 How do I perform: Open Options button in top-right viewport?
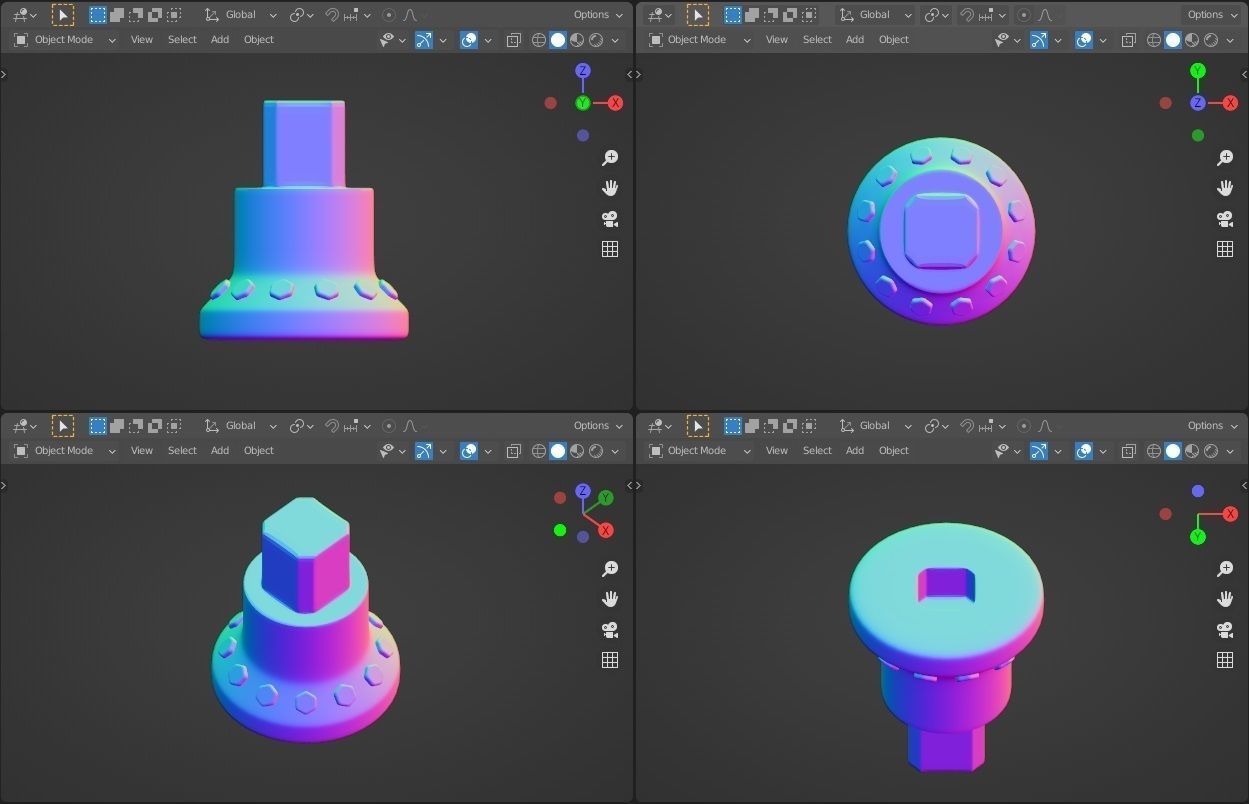coord(1212,15)
